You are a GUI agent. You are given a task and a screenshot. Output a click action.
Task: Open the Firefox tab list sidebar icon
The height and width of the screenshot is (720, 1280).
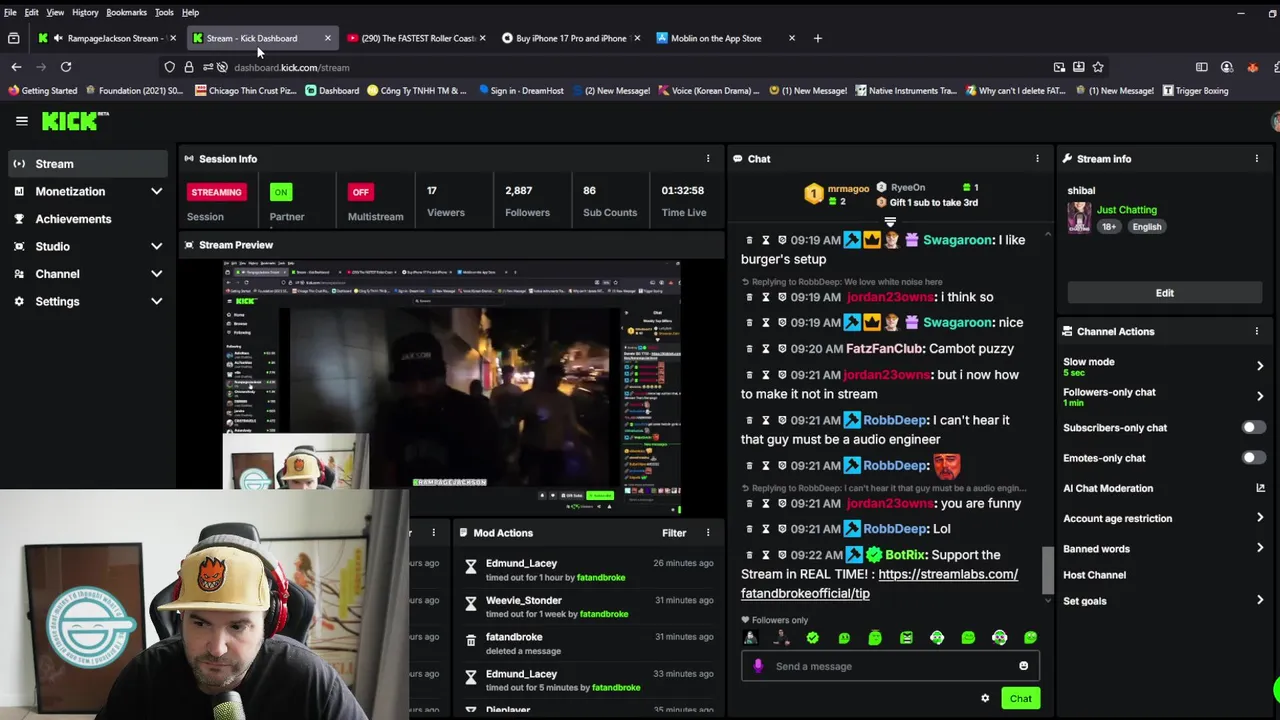tap(13, 38)
